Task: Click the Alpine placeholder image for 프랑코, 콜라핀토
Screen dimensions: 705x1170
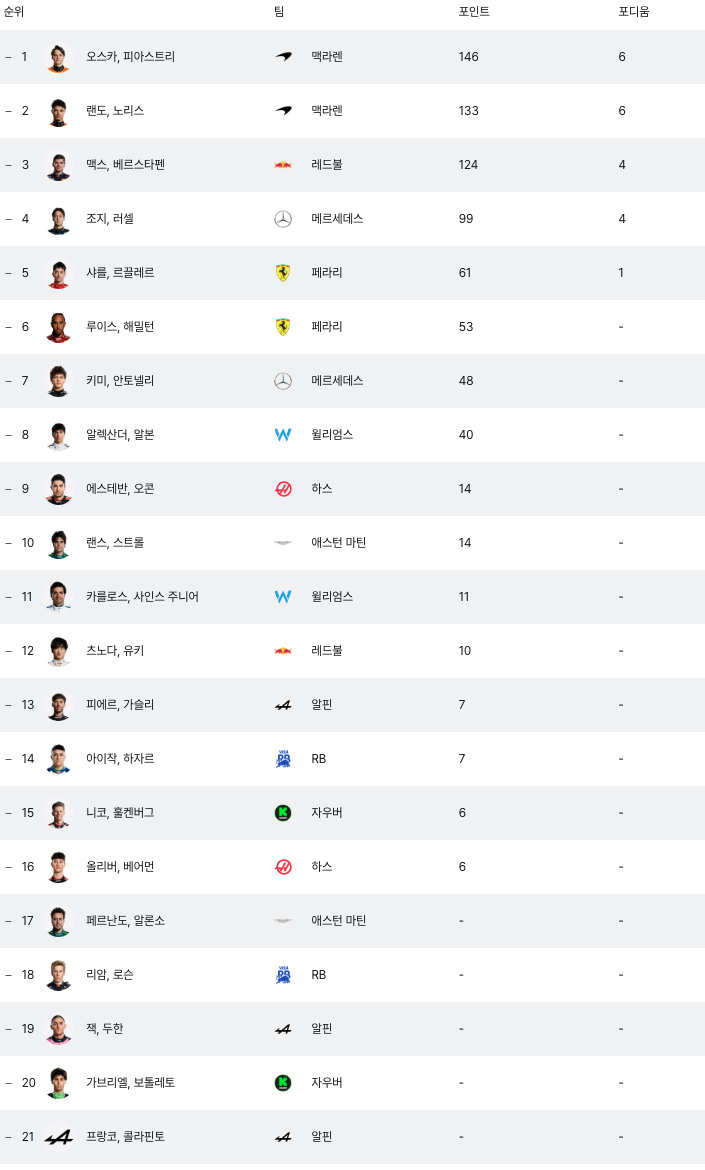Action: tap(58, 1137)
